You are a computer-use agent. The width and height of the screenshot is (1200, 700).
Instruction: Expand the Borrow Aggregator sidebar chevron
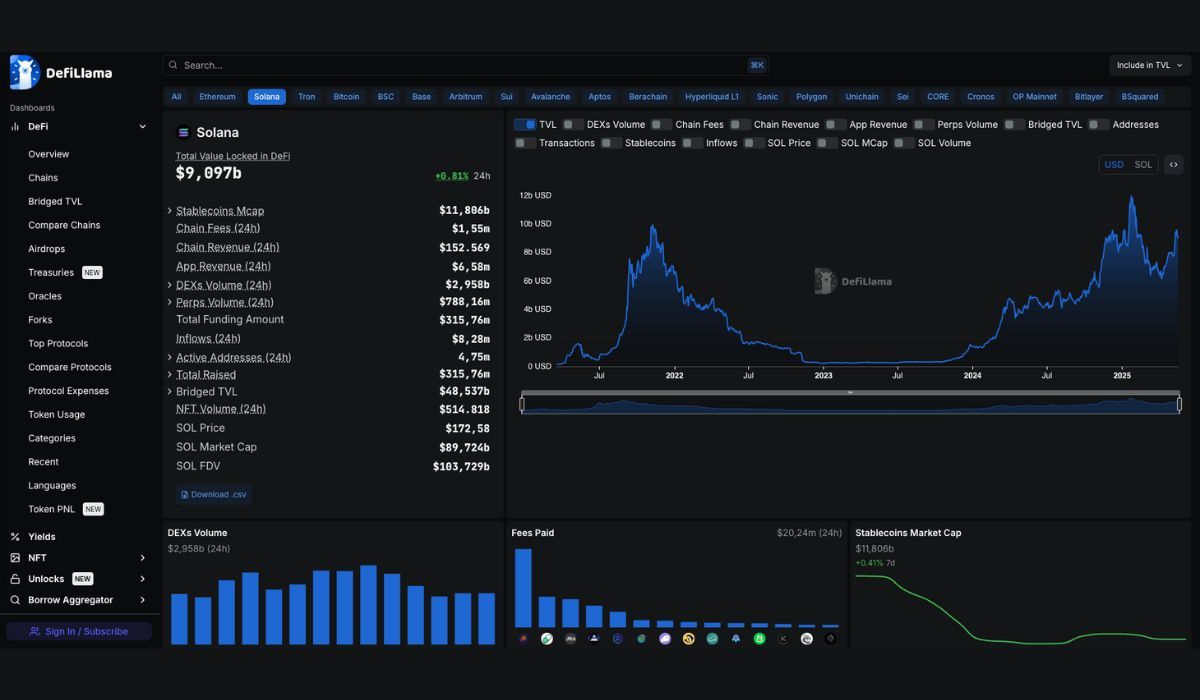click(142, 600)
